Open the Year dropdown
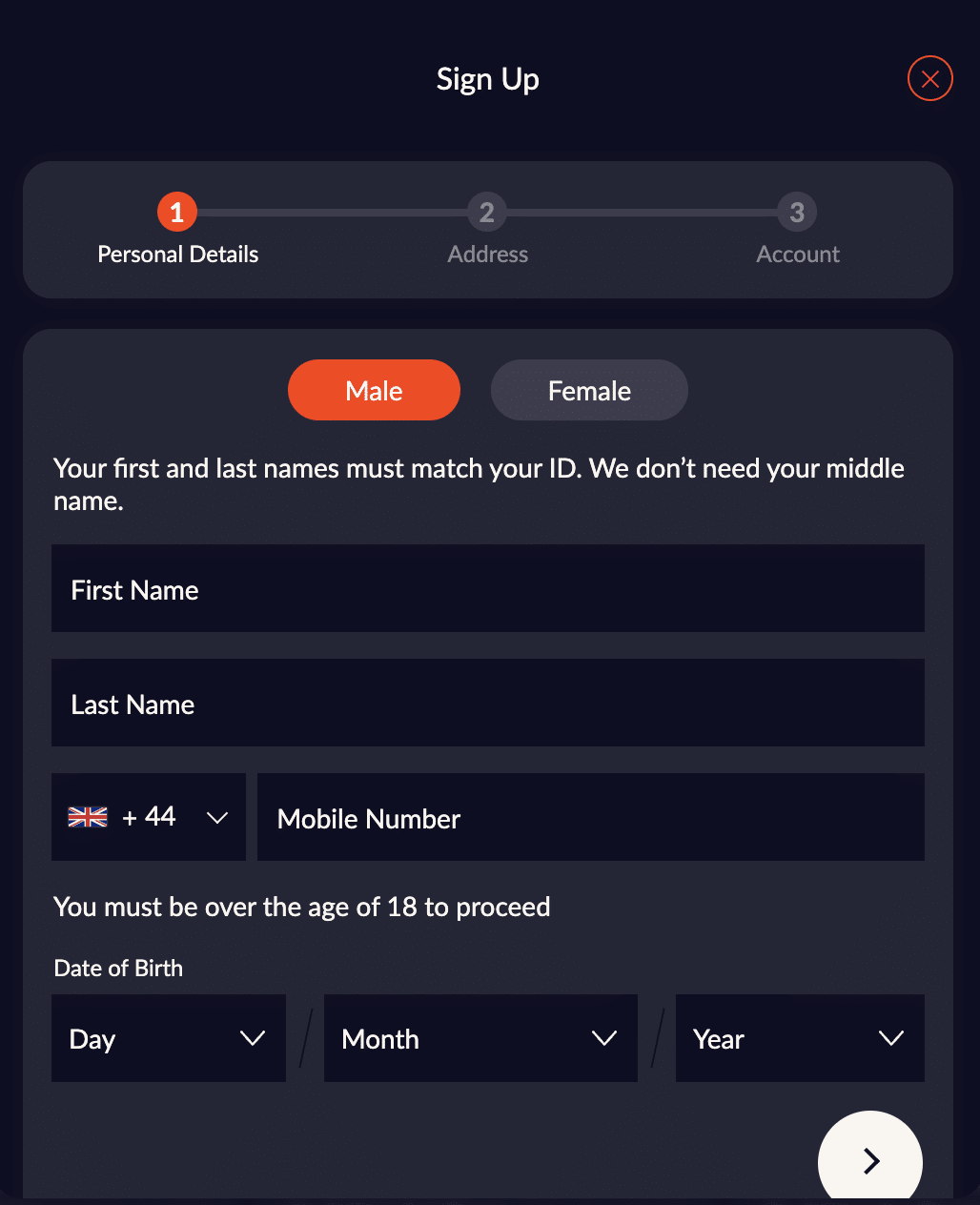The width and height of the screenshot is (980, 1205). click(800, 1038)
